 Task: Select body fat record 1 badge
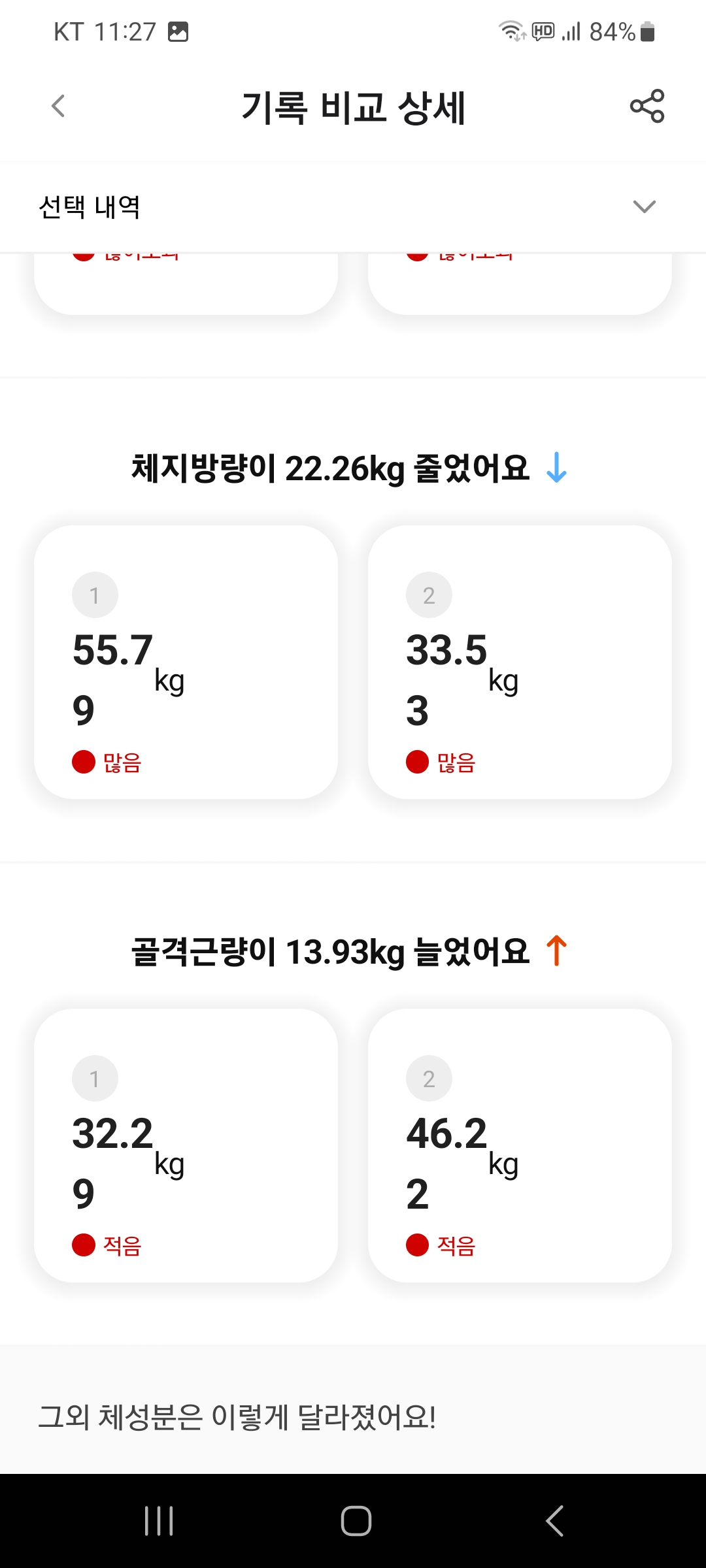pyautogui.click(x=95, y=595)
